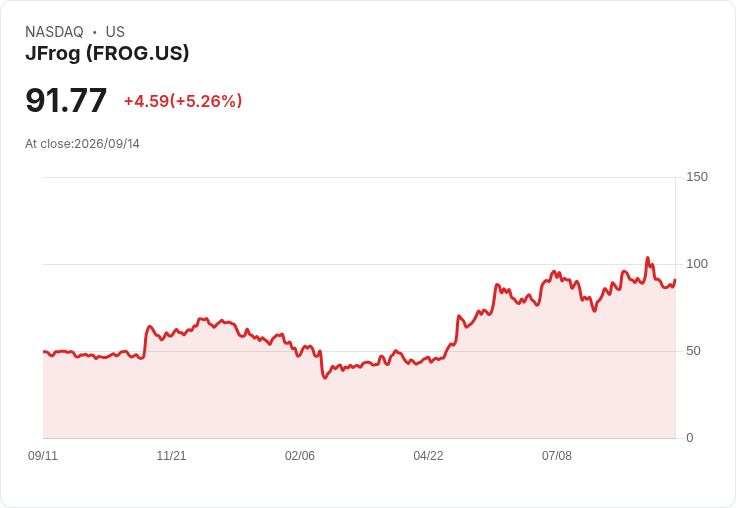Click the chart's highest peak above 100

point(648,258)
